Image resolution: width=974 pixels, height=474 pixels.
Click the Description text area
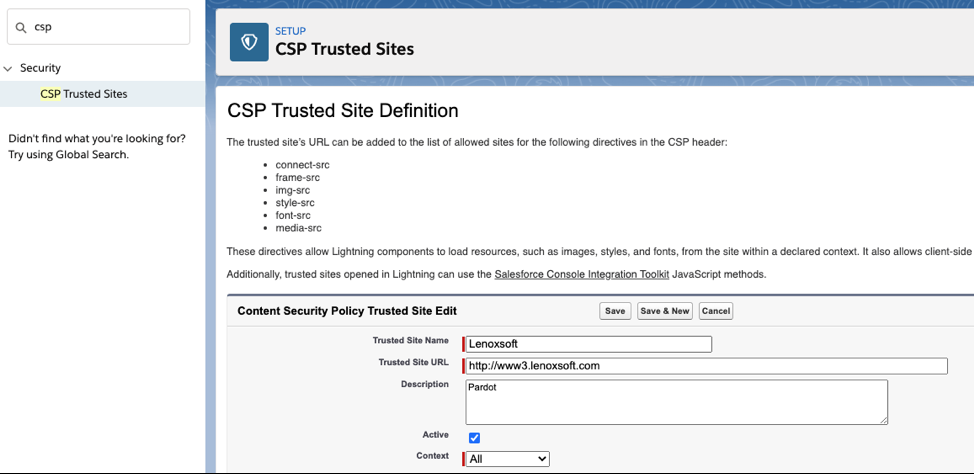676,402
